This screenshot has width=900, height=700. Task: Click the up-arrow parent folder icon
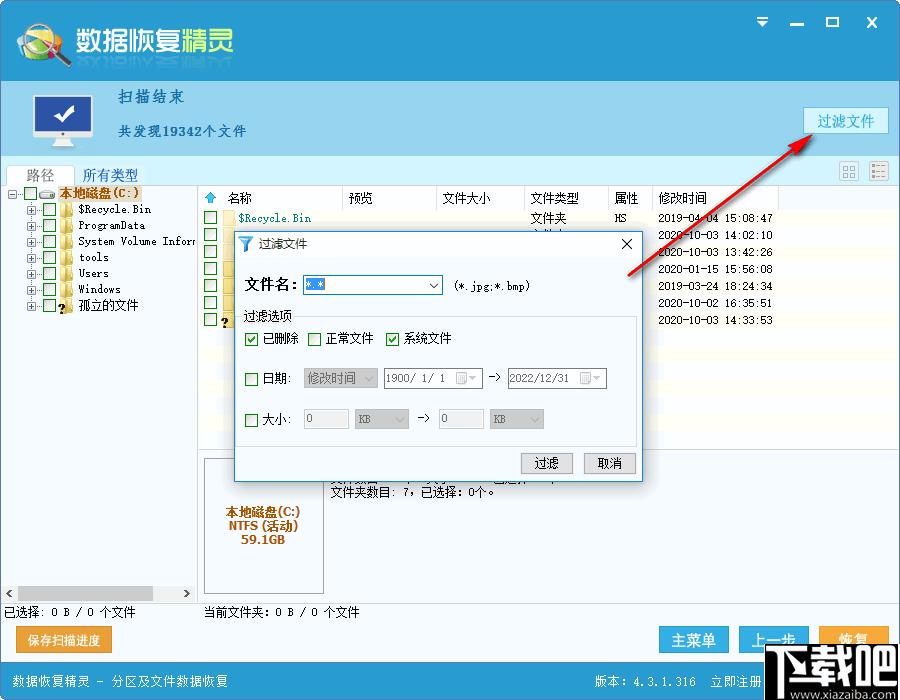[x=210, y=198]
